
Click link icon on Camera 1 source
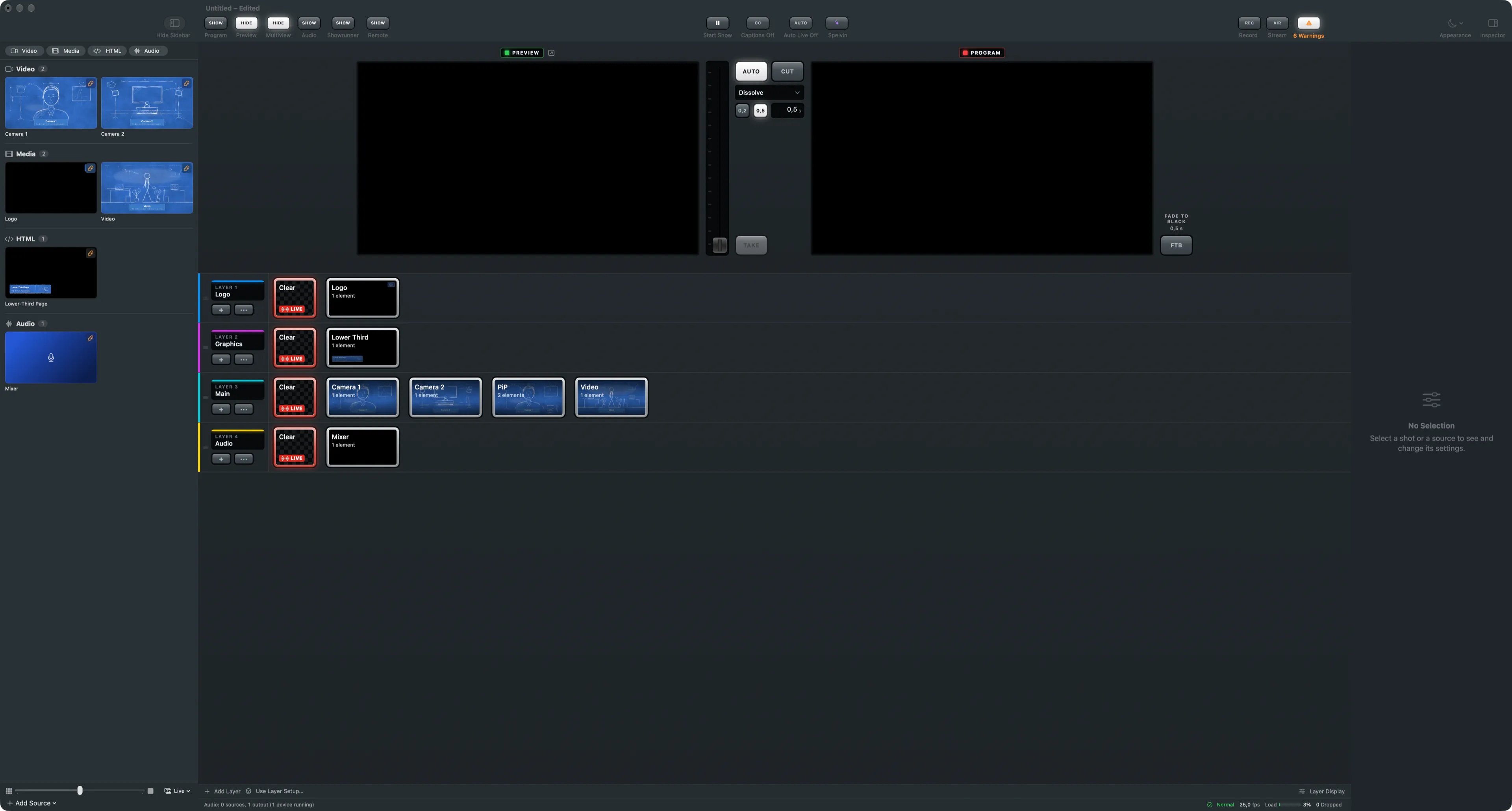coord(91,83)
